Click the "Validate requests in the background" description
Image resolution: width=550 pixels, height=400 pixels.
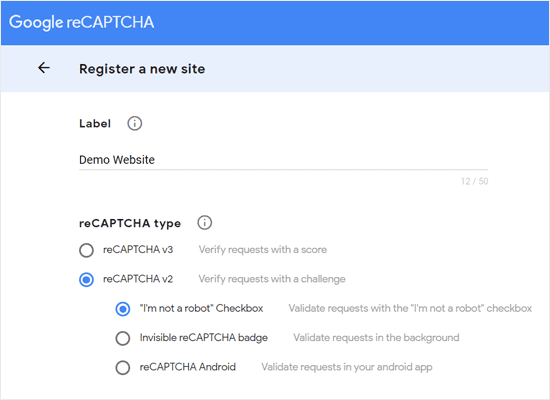(x=376, y=338)
